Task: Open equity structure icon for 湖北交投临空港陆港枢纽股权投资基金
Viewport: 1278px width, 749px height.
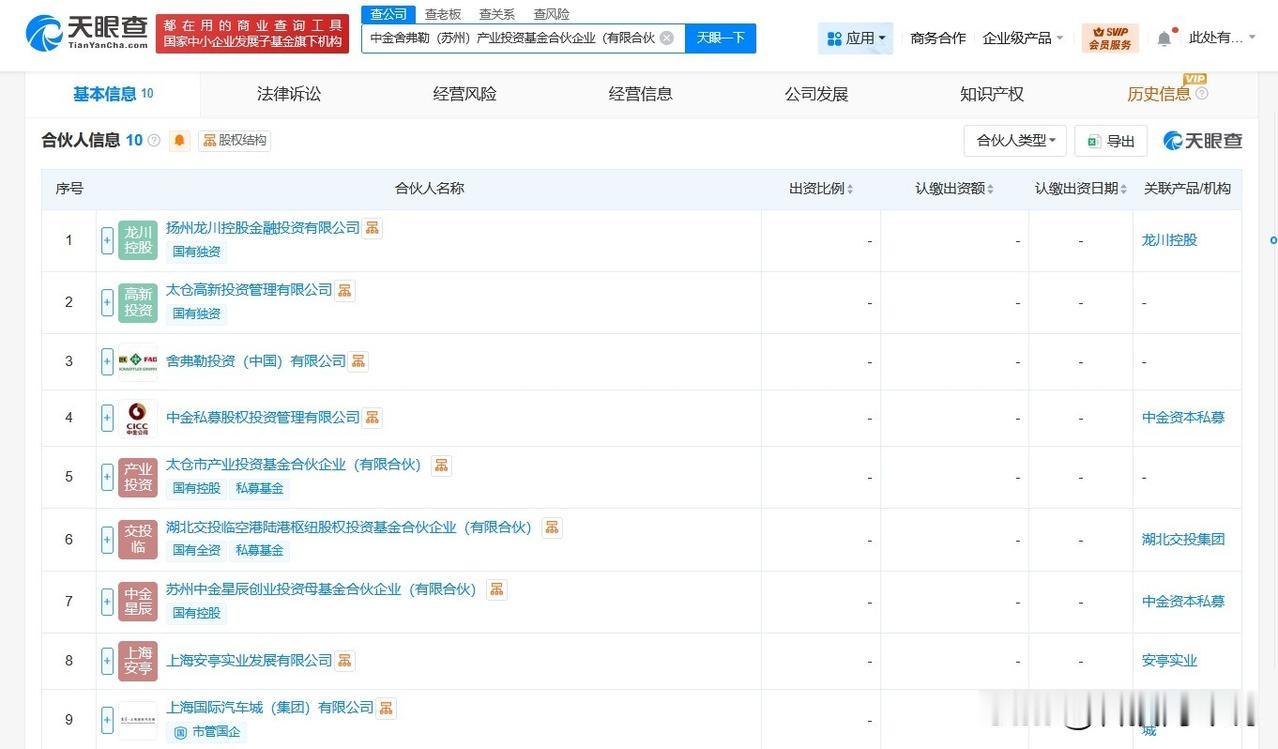Action: pos(551,527)
